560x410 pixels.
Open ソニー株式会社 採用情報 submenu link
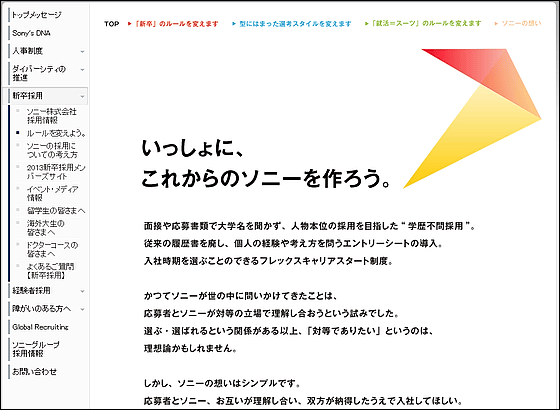[52, 116]
